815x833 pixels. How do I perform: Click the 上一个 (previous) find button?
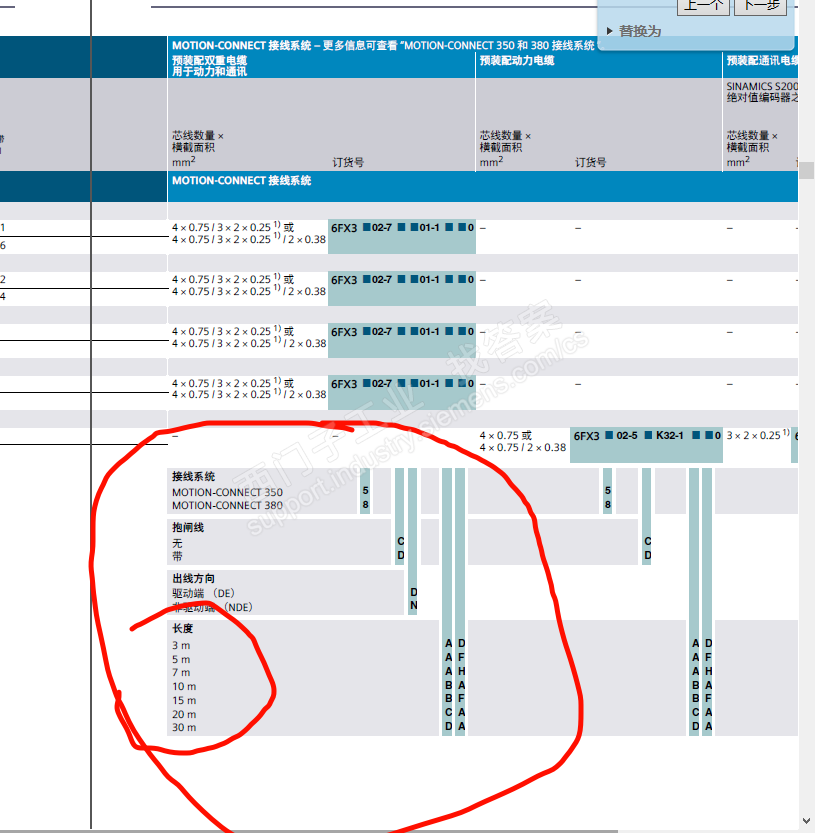[703, 6]
